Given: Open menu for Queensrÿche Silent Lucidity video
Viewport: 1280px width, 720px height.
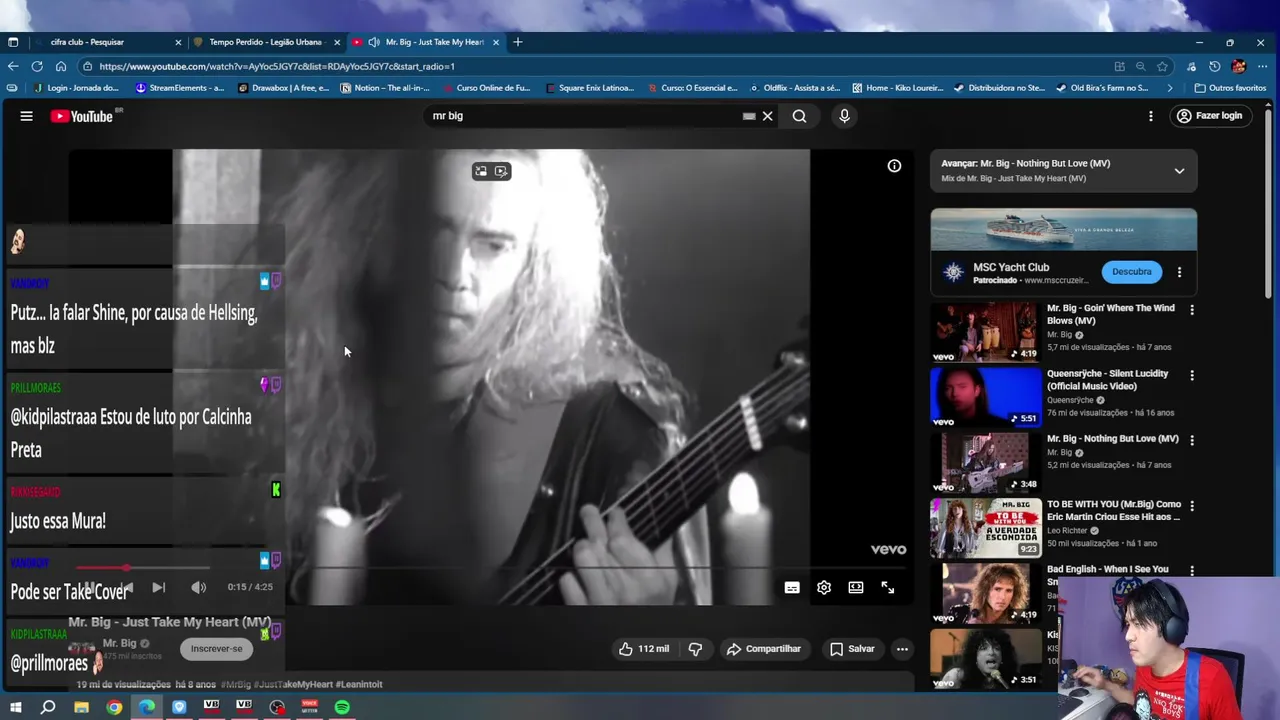Looking at the screenshot, I should (1192, 376).
